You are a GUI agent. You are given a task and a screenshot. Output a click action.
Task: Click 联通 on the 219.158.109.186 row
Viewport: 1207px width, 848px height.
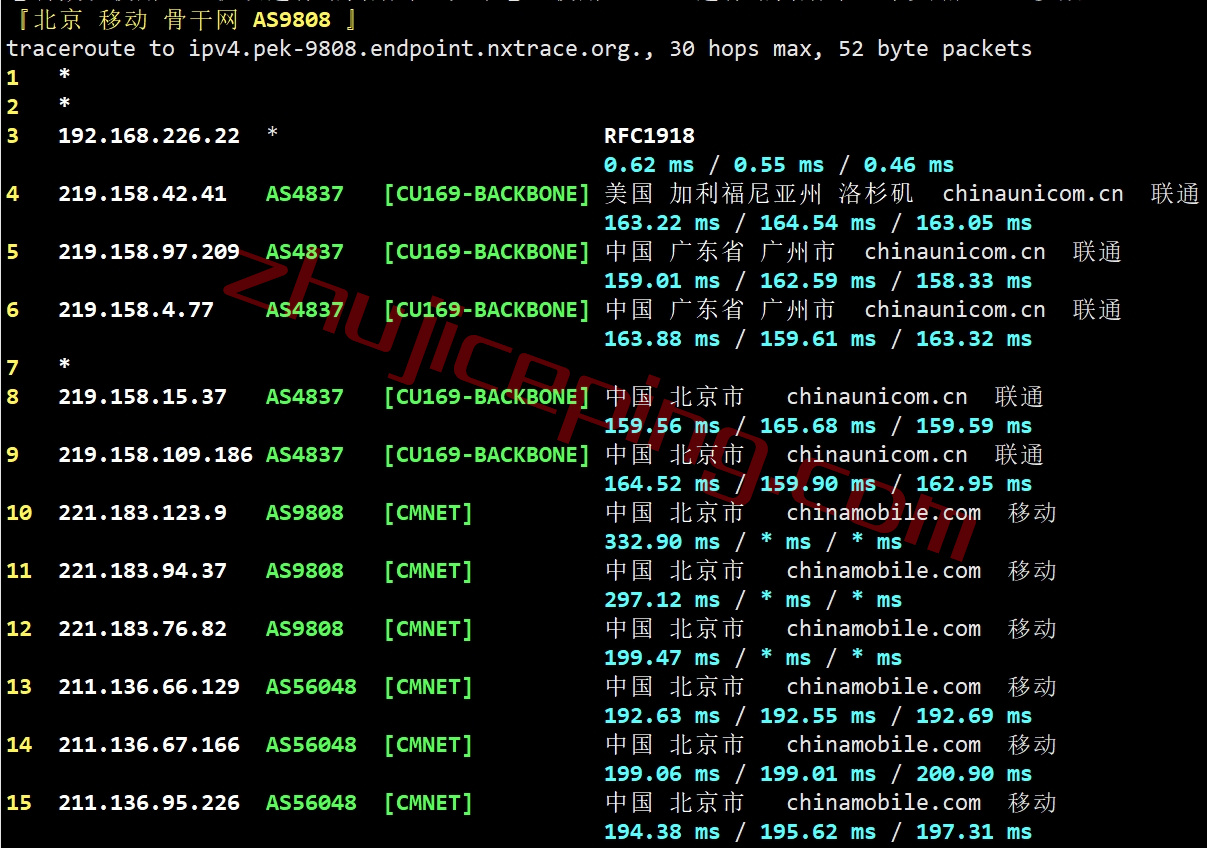1019,455
